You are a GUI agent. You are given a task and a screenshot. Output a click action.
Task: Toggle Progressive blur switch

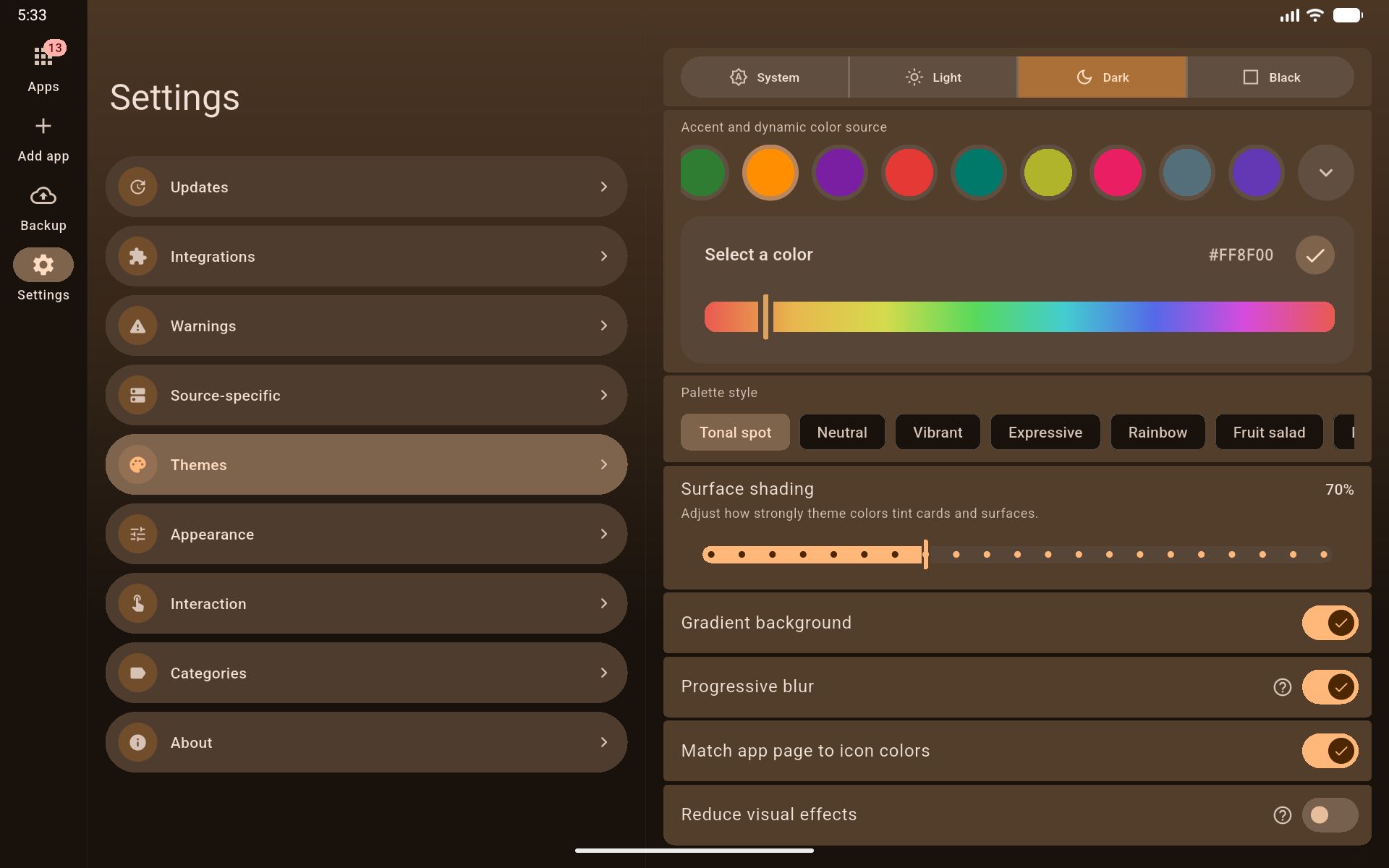[x=1330, y=686]
